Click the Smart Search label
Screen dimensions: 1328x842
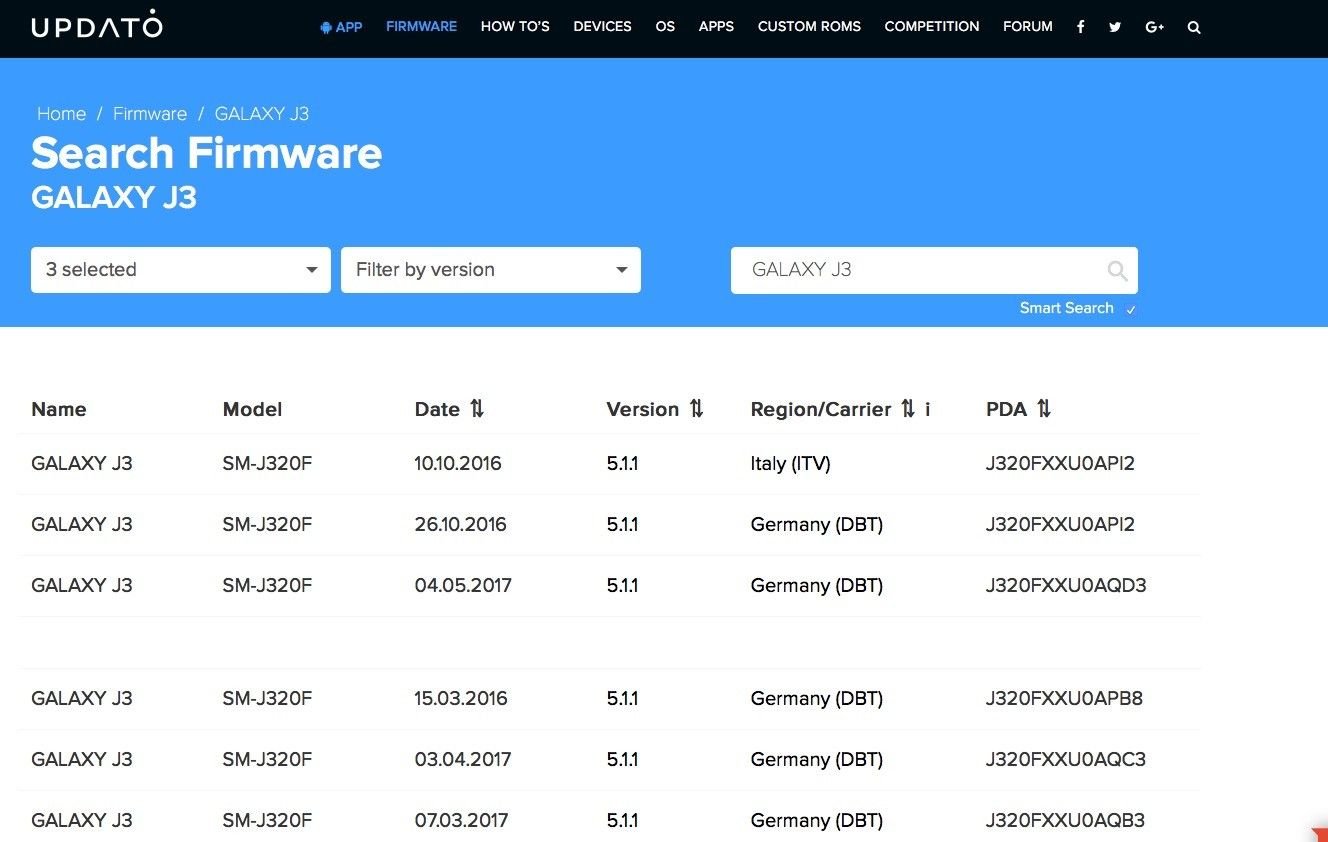click(x=1066, y=308)
